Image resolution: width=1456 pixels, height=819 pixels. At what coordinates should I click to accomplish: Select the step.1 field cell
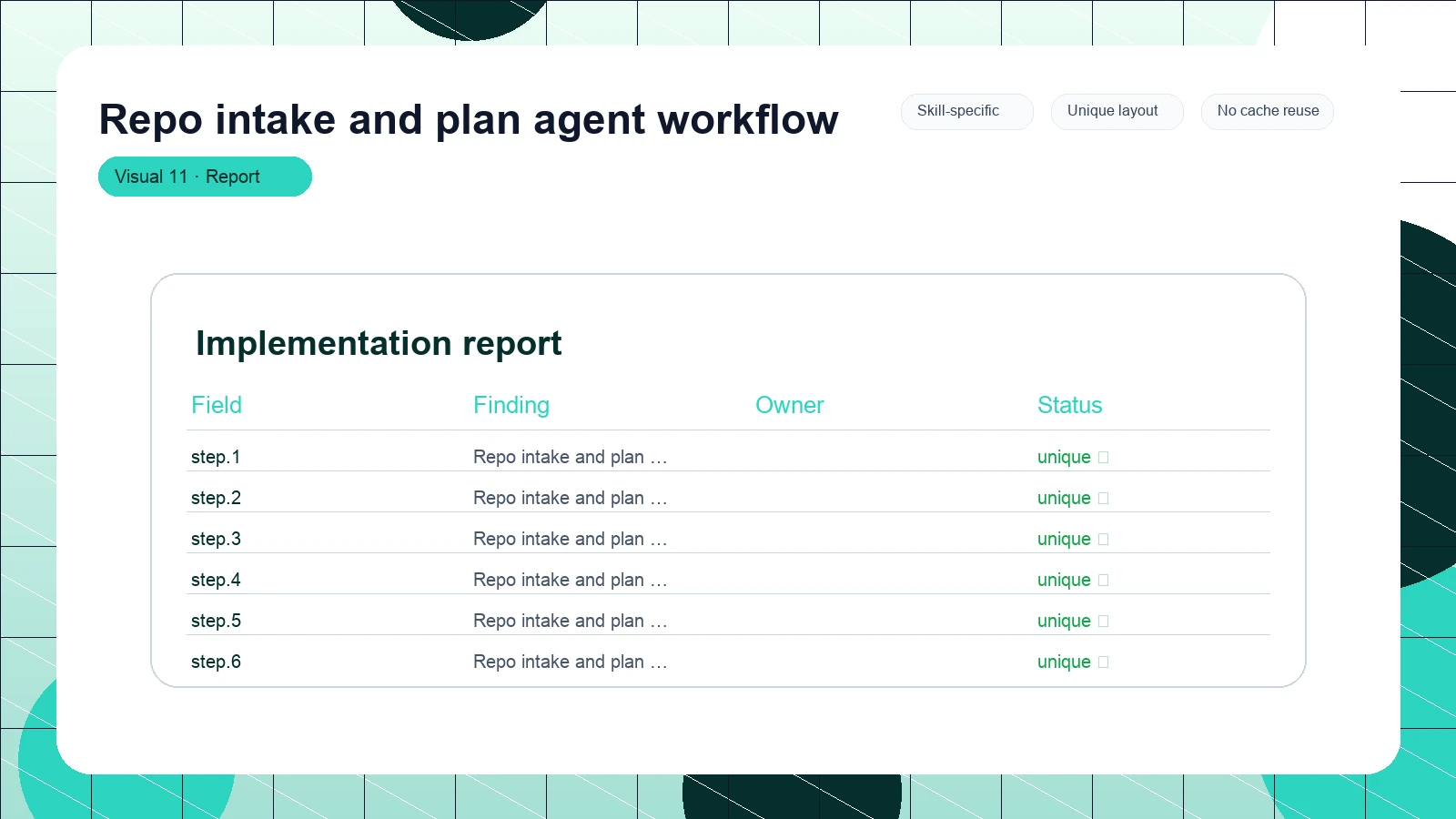point(216,457)
